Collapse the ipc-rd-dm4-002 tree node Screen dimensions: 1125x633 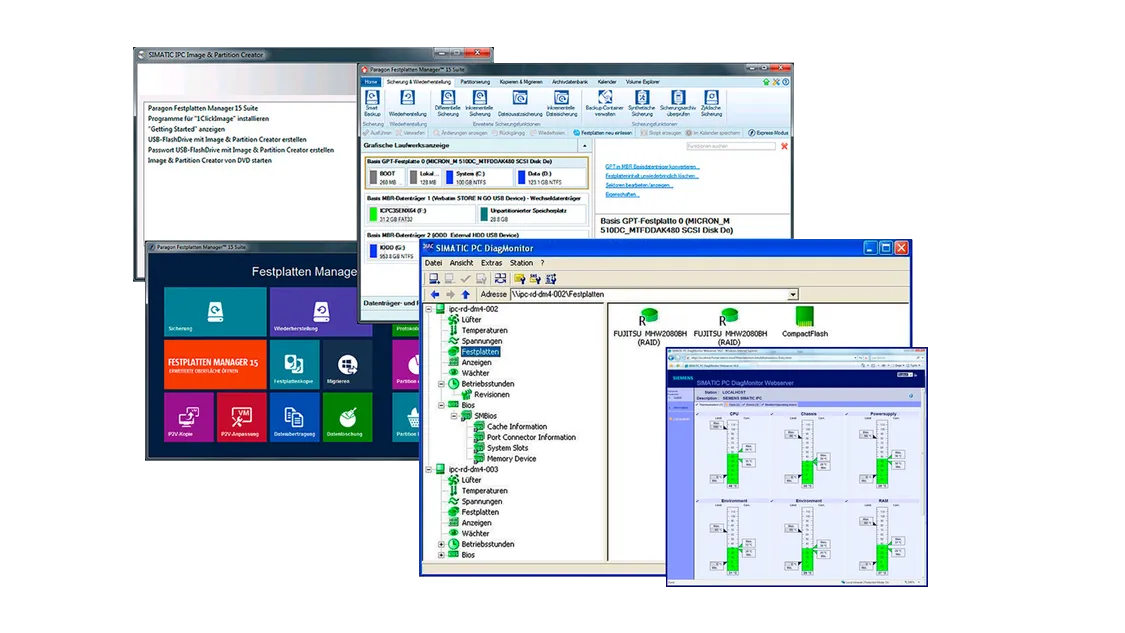coord(429,309)
